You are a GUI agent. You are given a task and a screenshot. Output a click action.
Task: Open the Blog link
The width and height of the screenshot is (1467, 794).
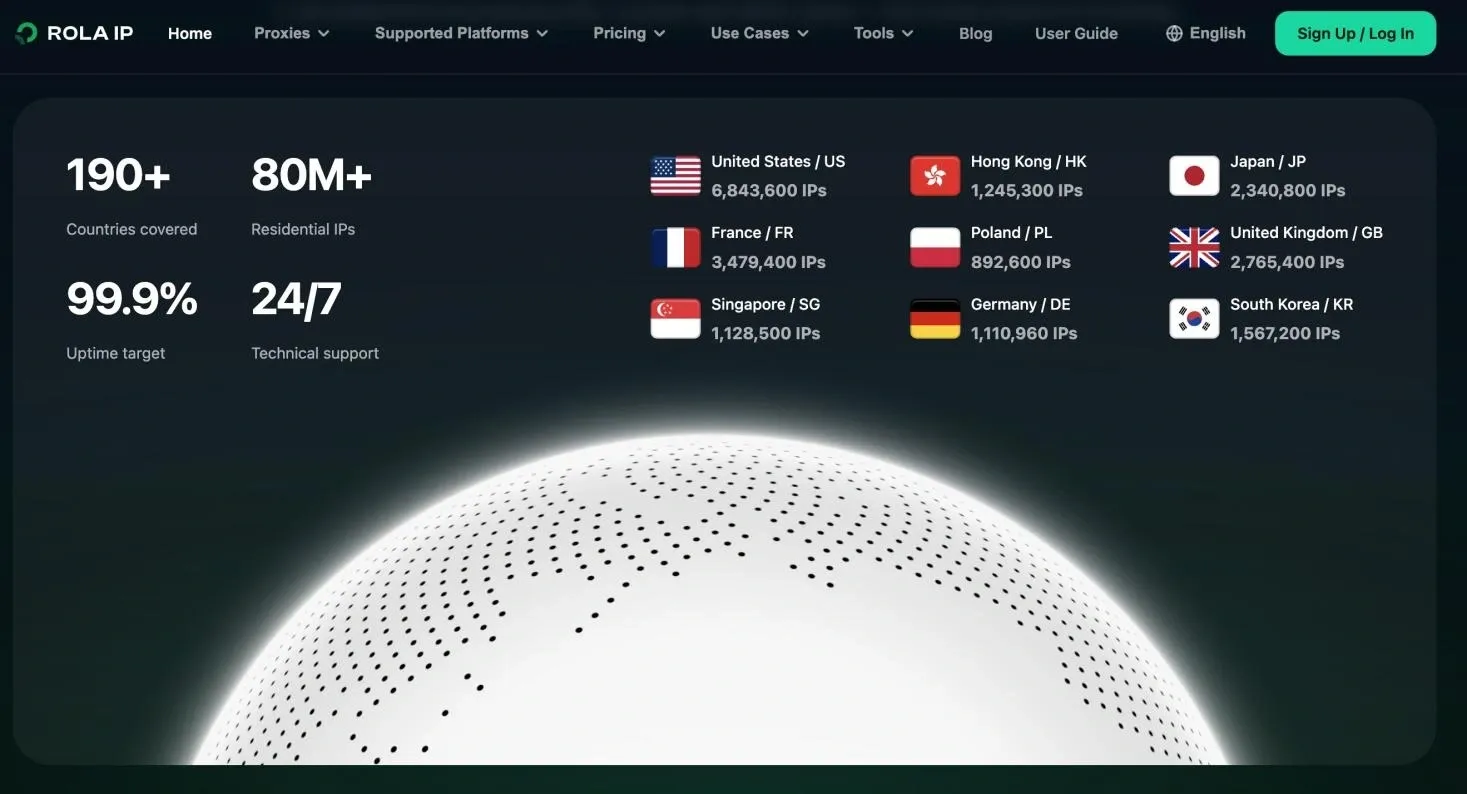pyautogui.click(x=976, y=33)
